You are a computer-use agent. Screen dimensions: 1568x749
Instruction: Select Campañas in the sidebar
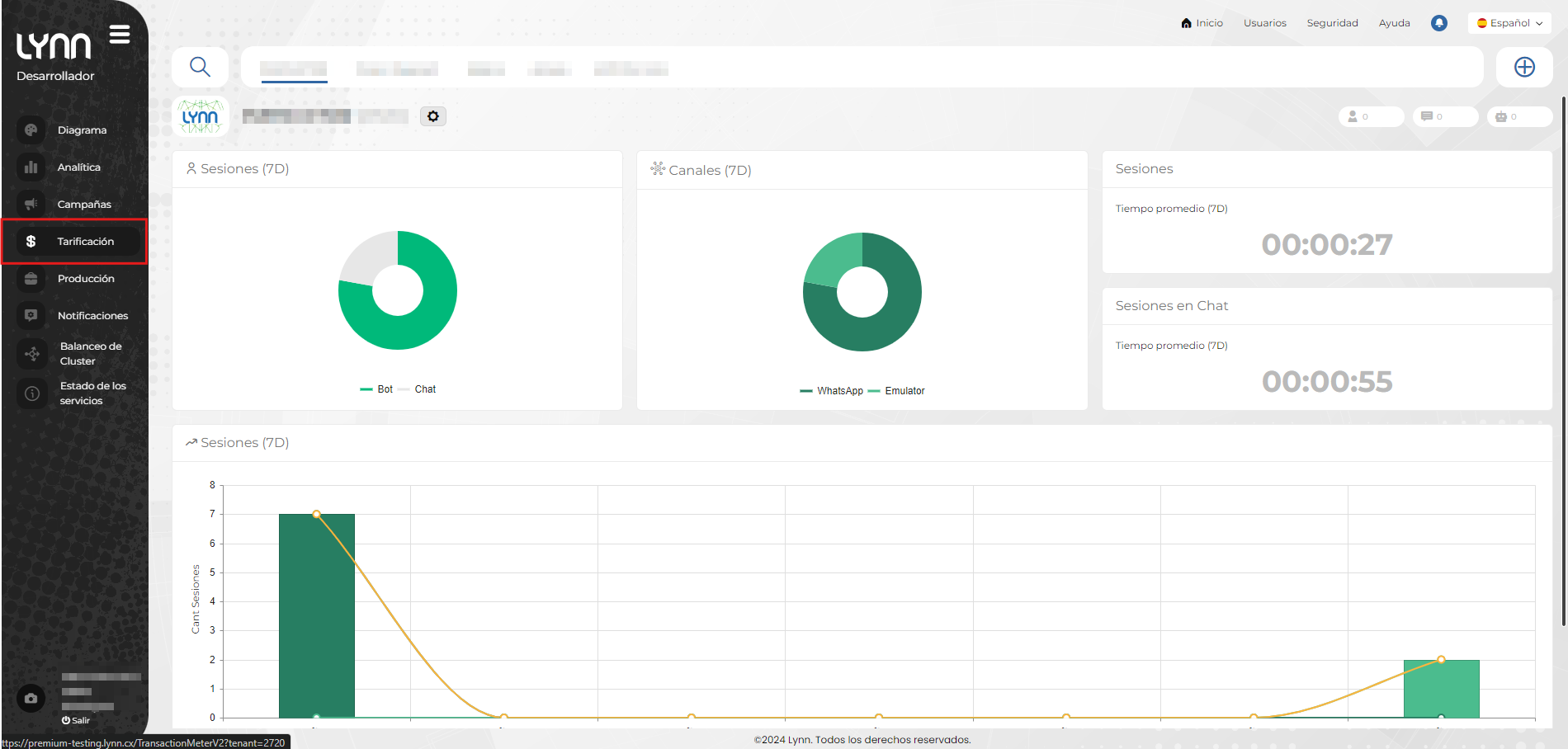[83, 205]
